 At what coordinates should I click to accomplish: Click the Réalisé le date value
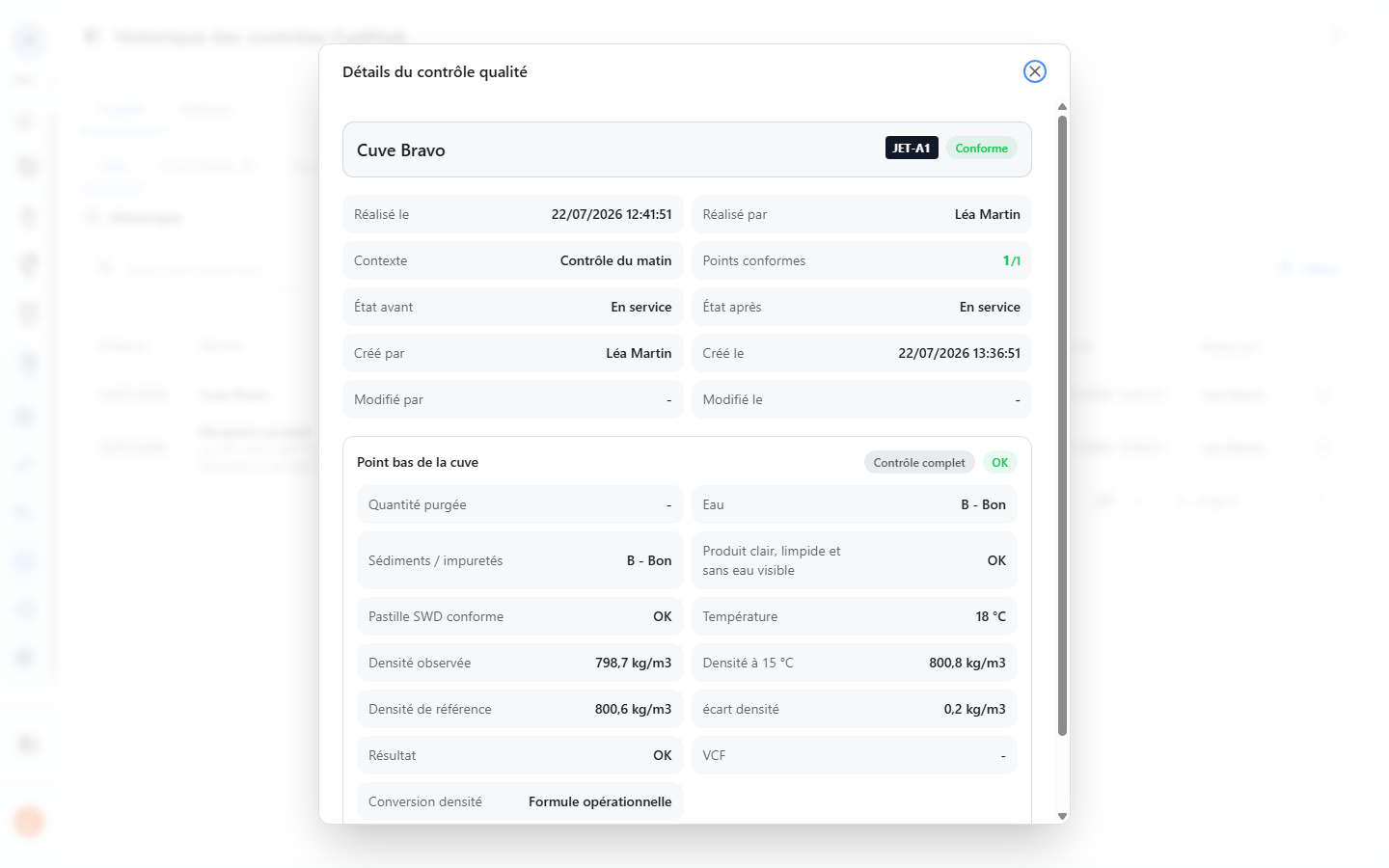coord(612,214)
